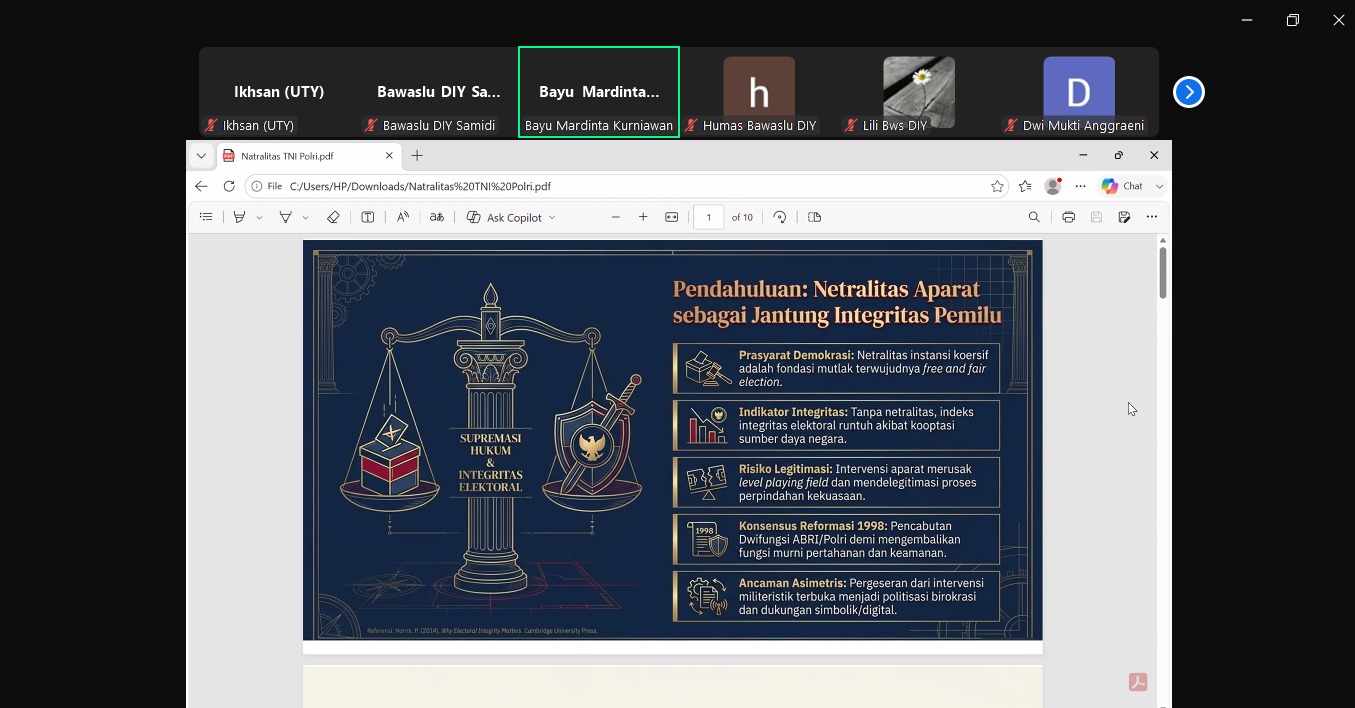Click the Save as icon
Viewport: 1355px width, 708px height.
tap(1124, 217)
